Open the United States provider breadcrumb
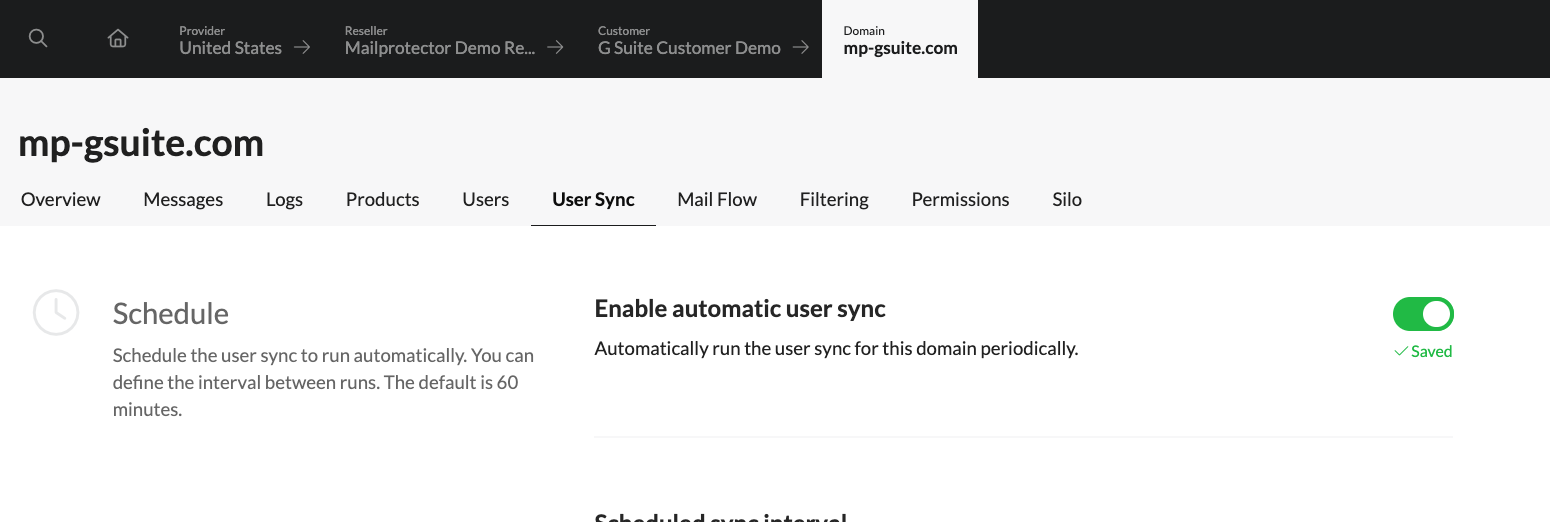Viewport: 1550px width, 522px height. [x=230, y=47]
